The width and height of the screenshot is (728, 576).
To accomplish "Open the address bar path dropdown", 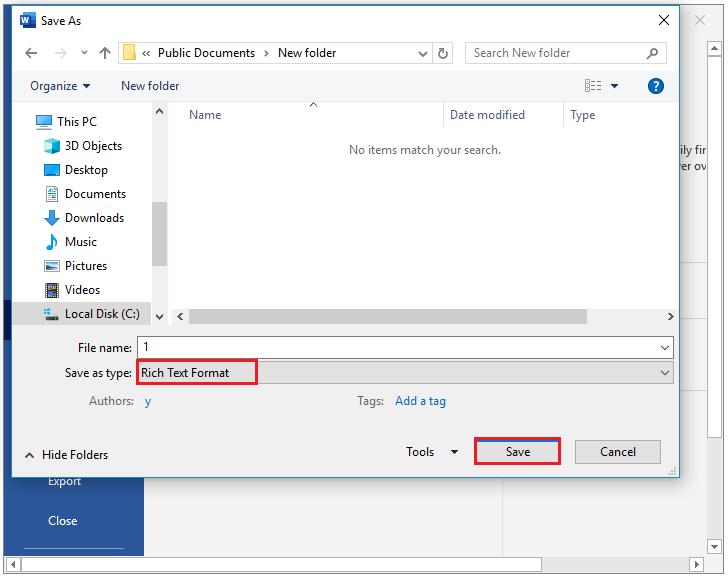I will [x=422, y=54].
